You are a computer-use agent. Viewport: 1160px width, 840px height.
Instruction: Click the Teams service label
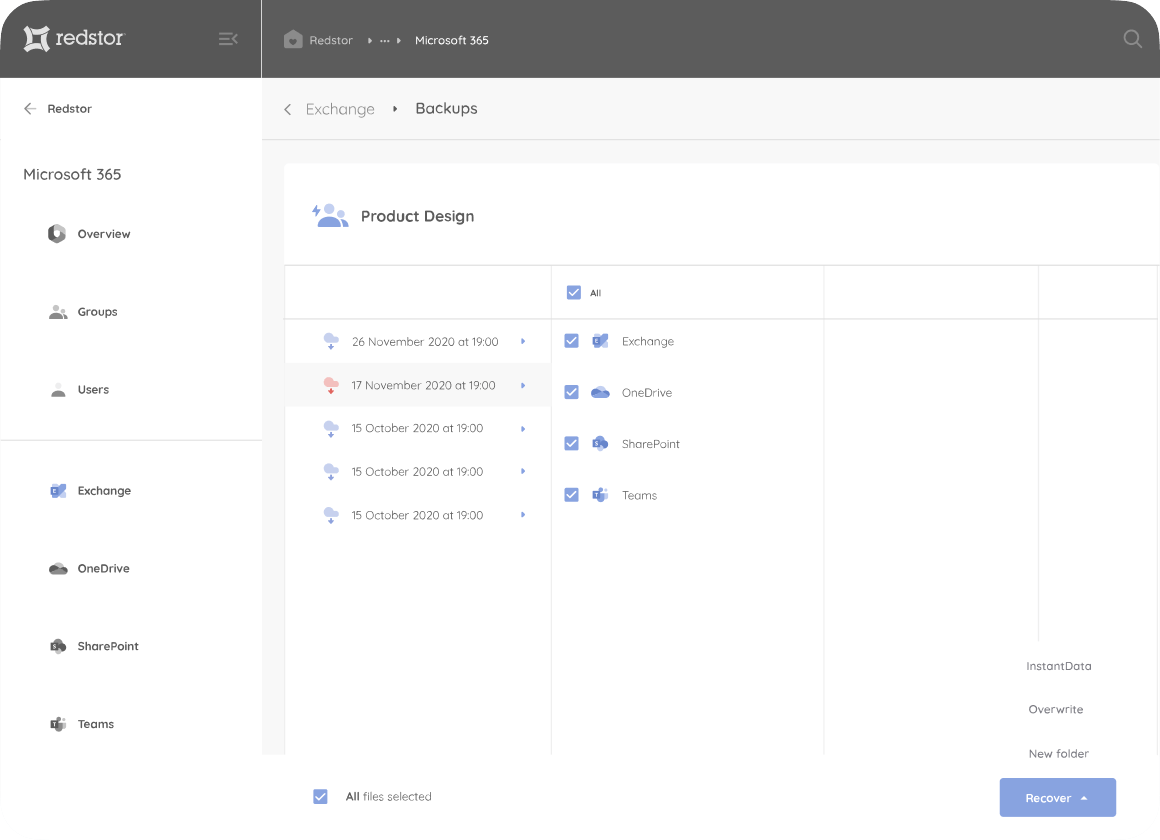(639, 495)
